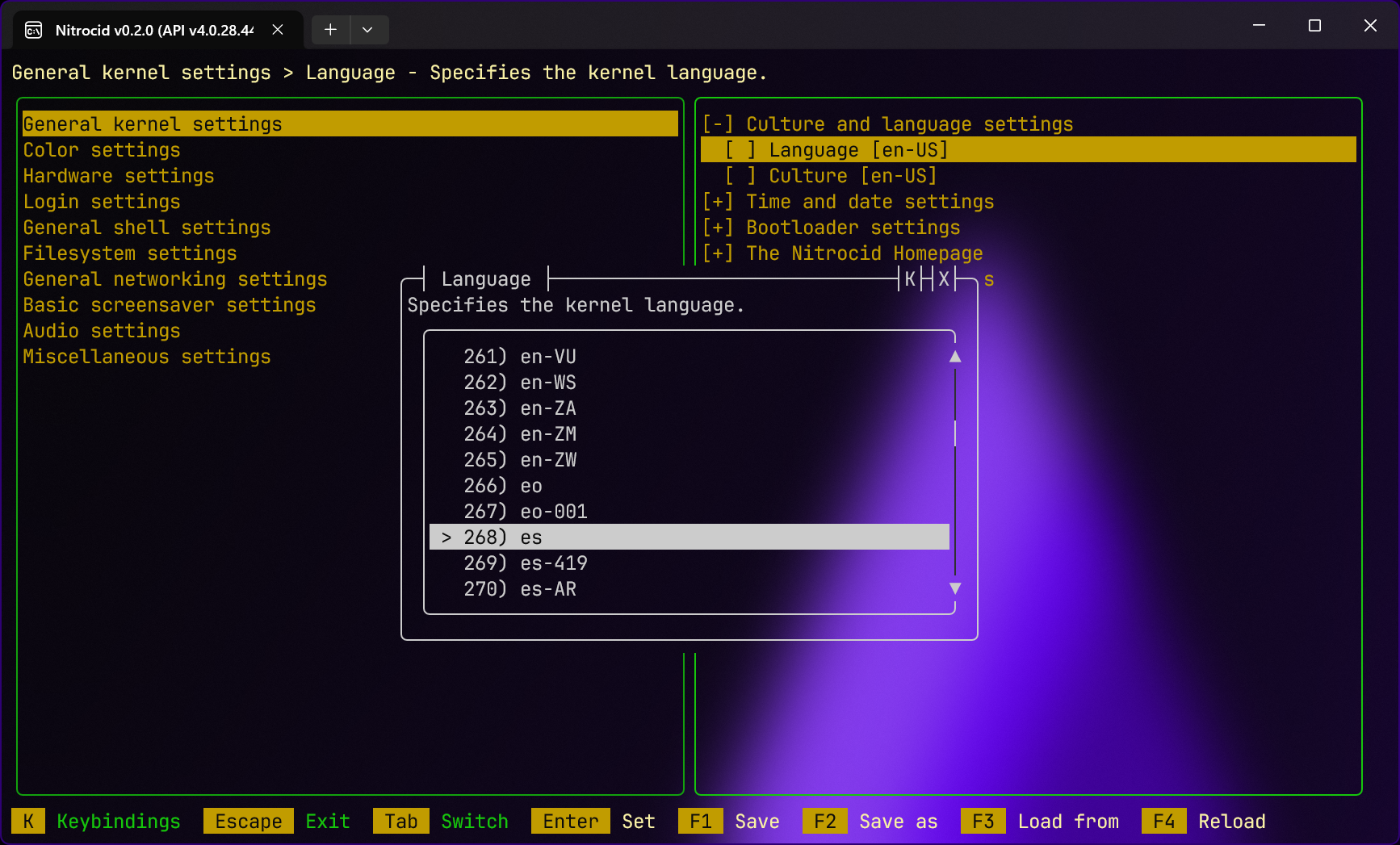Click the terminal icon on Nitrocid tab

click(34, 30)
